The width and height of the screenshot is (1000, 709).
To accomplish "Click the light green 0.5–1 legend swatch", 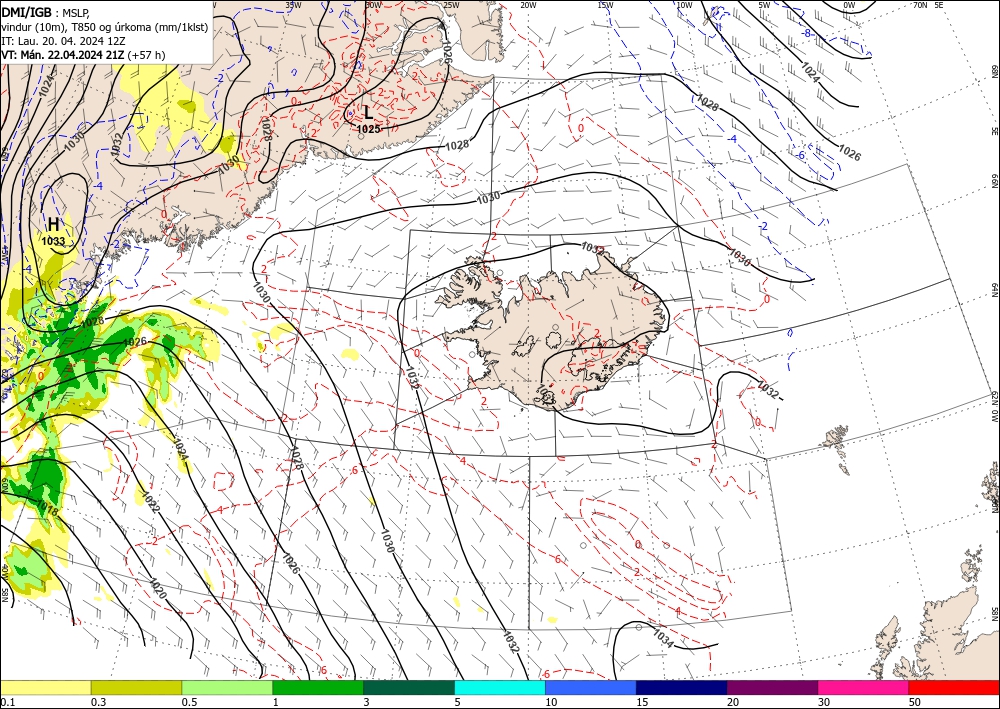I will point(227,687).
